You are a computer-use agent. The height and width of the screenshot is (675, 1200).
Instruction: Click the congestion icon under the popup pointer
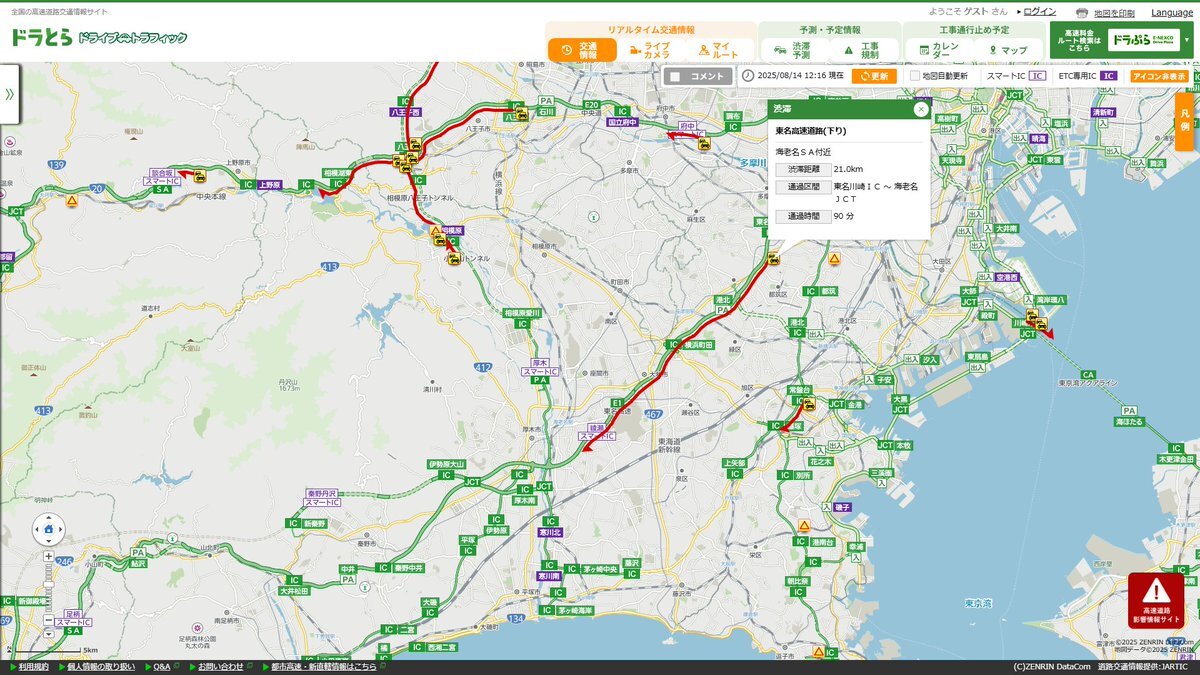(773, 259)
